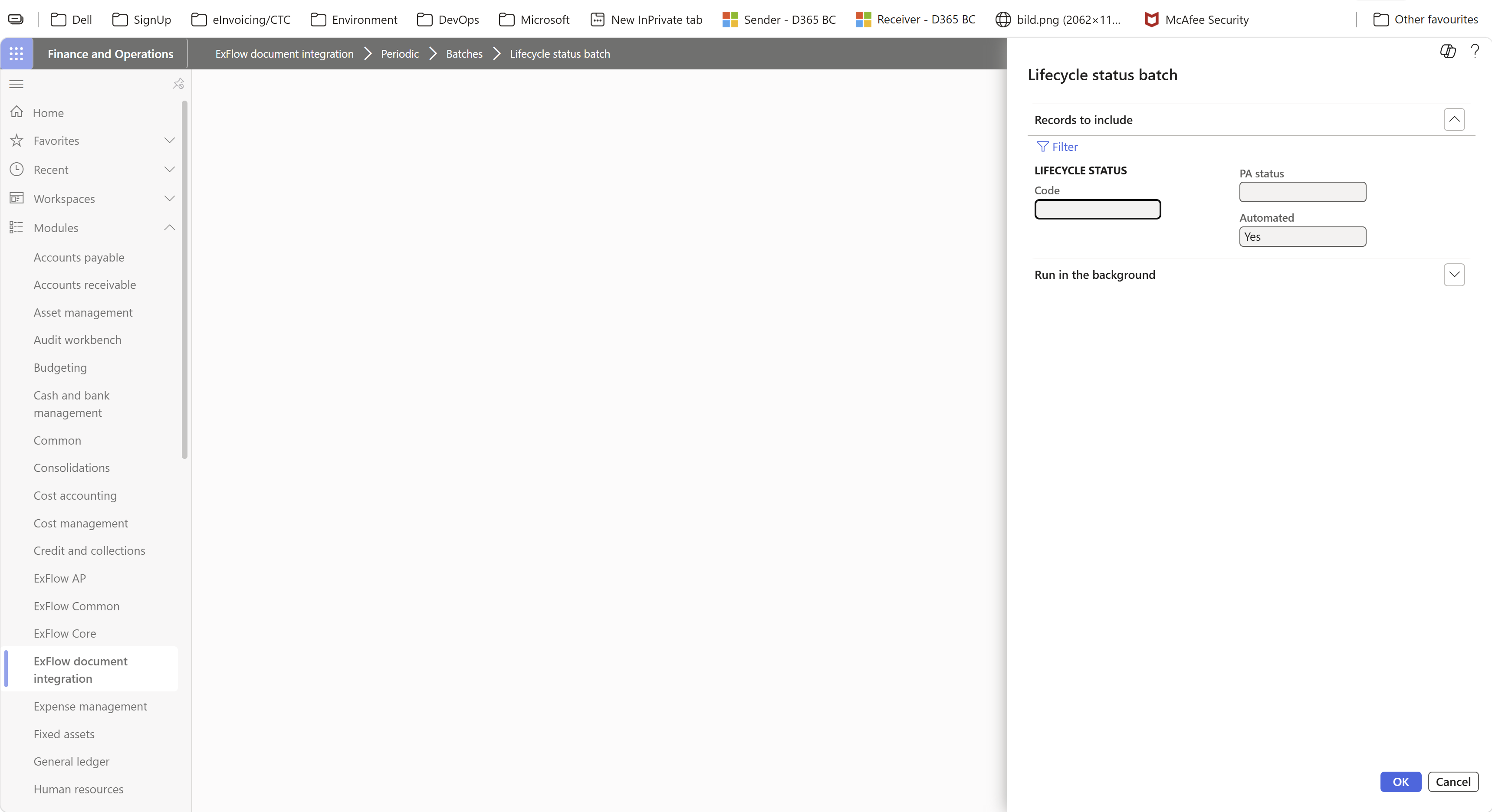Open bild.png bookmark
Image resolution: width=1492 pixels, height=812 pixels.
[1058, 20]
